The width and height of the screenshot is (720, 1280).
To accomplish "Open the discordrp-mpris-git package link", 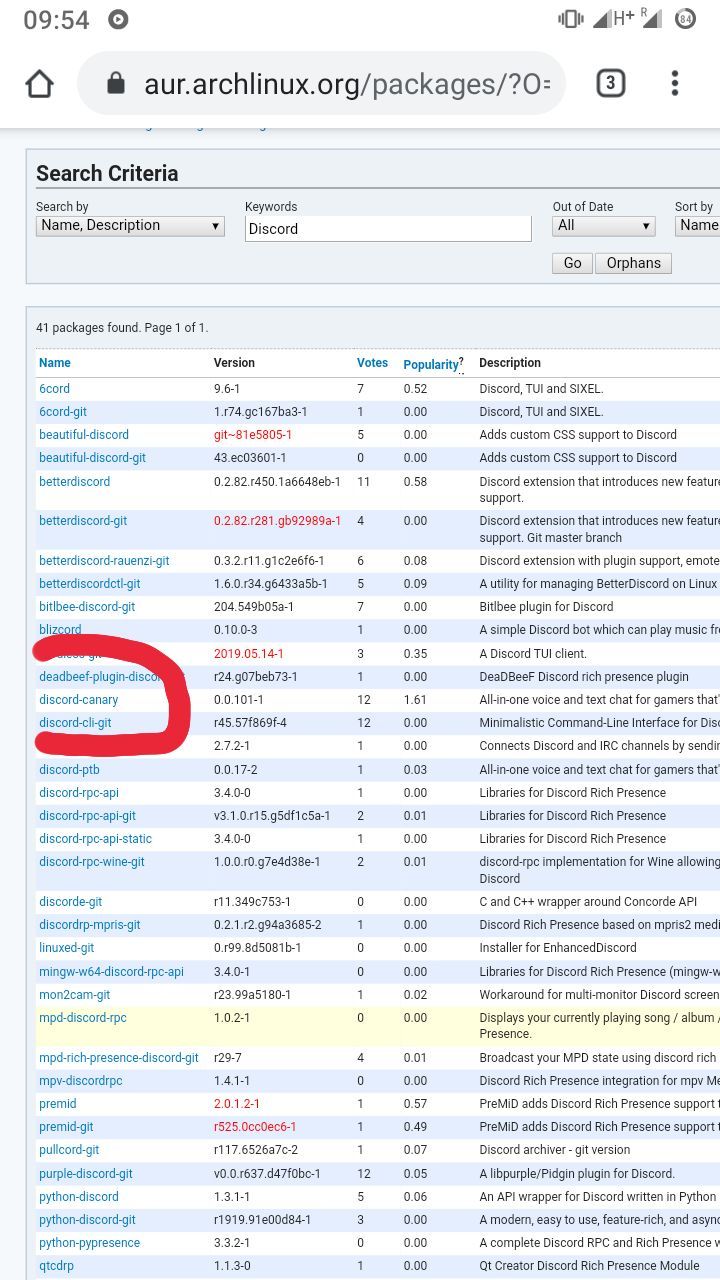I will [x=90, y=925].
